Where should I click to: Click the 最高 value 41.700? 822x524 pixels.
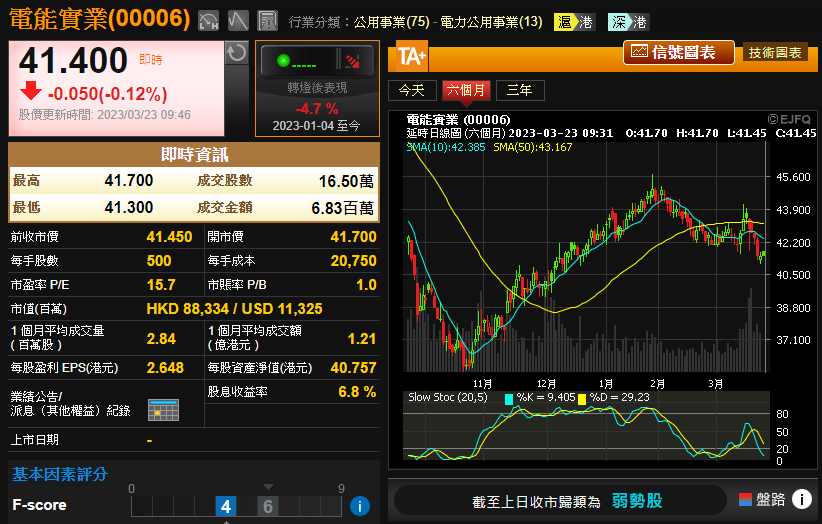[129, 181]
